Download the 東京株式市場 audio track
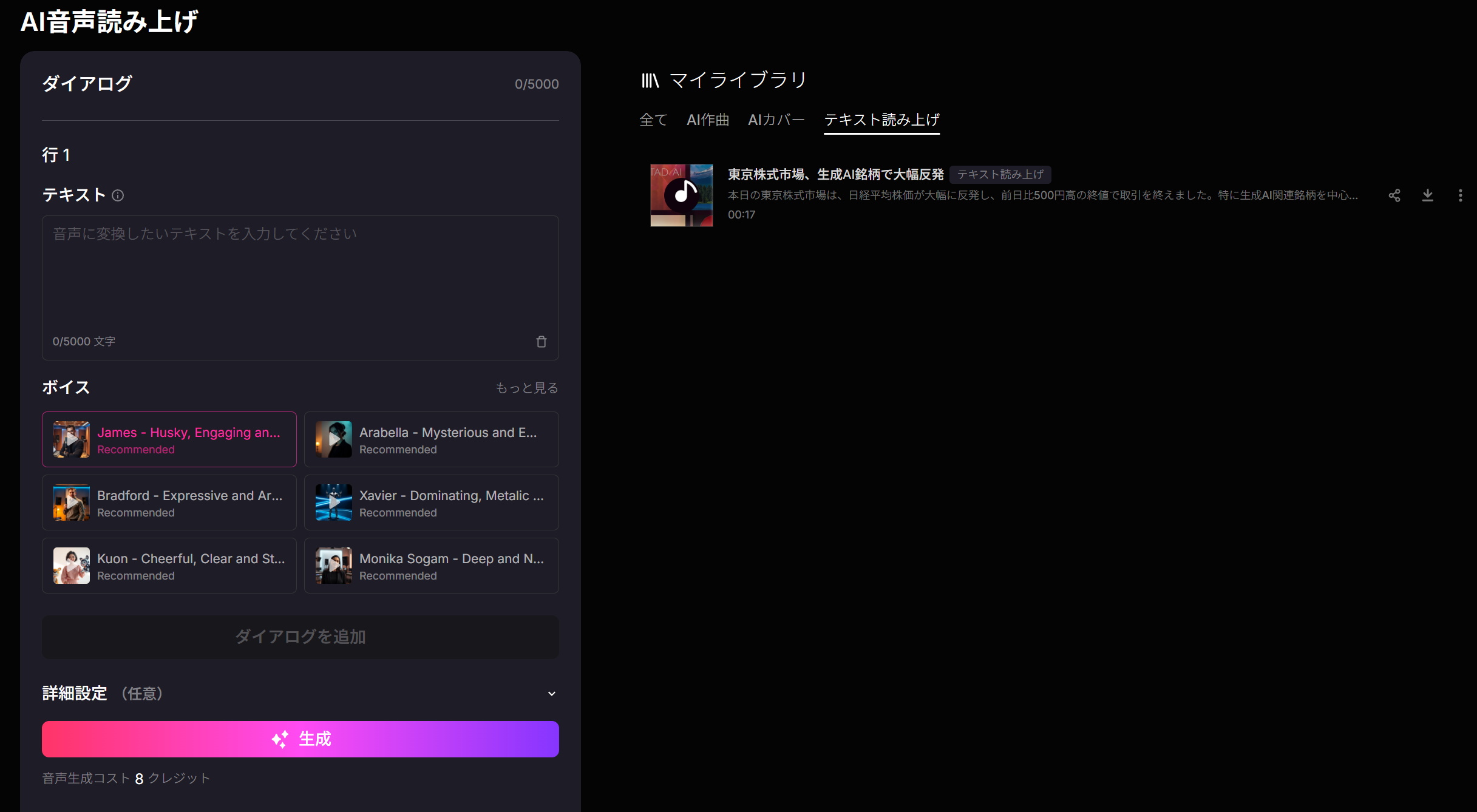This screenshot has height=812, width=1477. [x=1428, y=195]
